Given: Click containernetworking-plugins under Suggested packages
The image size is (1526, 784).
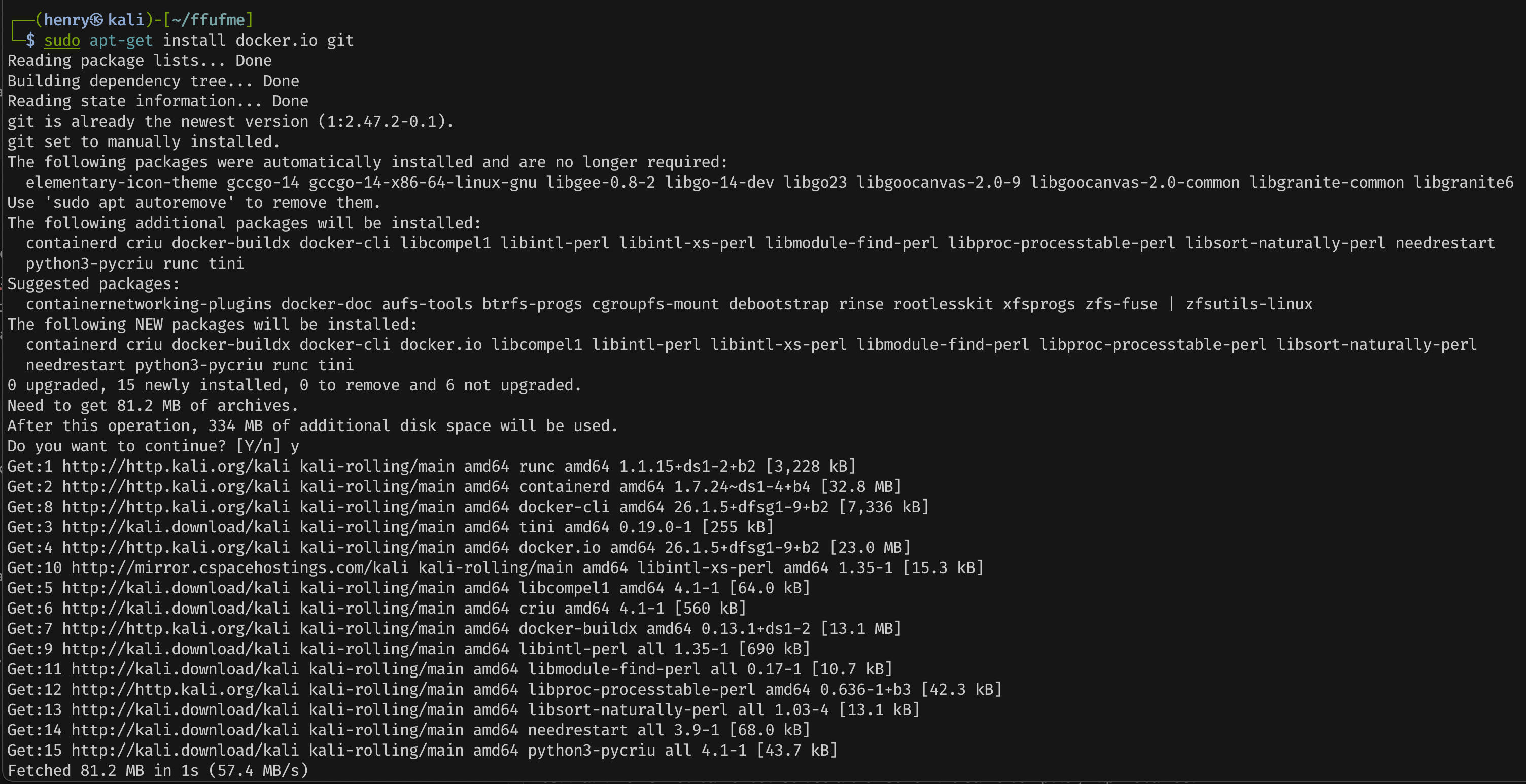Looking at the screenshot, I should [x=149, y=304].
